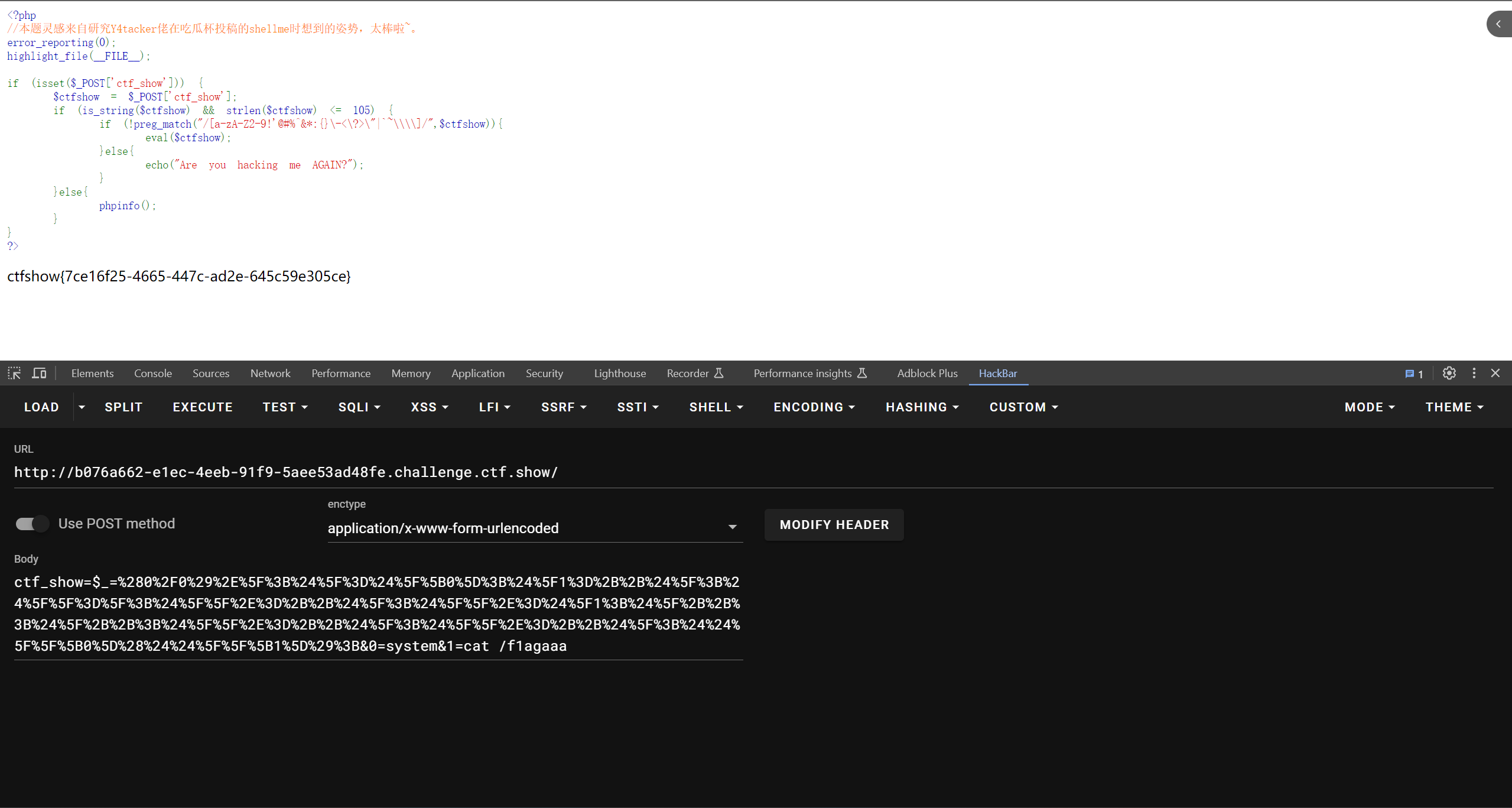Switch to the Memory tab
Screen dimensions: 1512x808
coord(411,374)
